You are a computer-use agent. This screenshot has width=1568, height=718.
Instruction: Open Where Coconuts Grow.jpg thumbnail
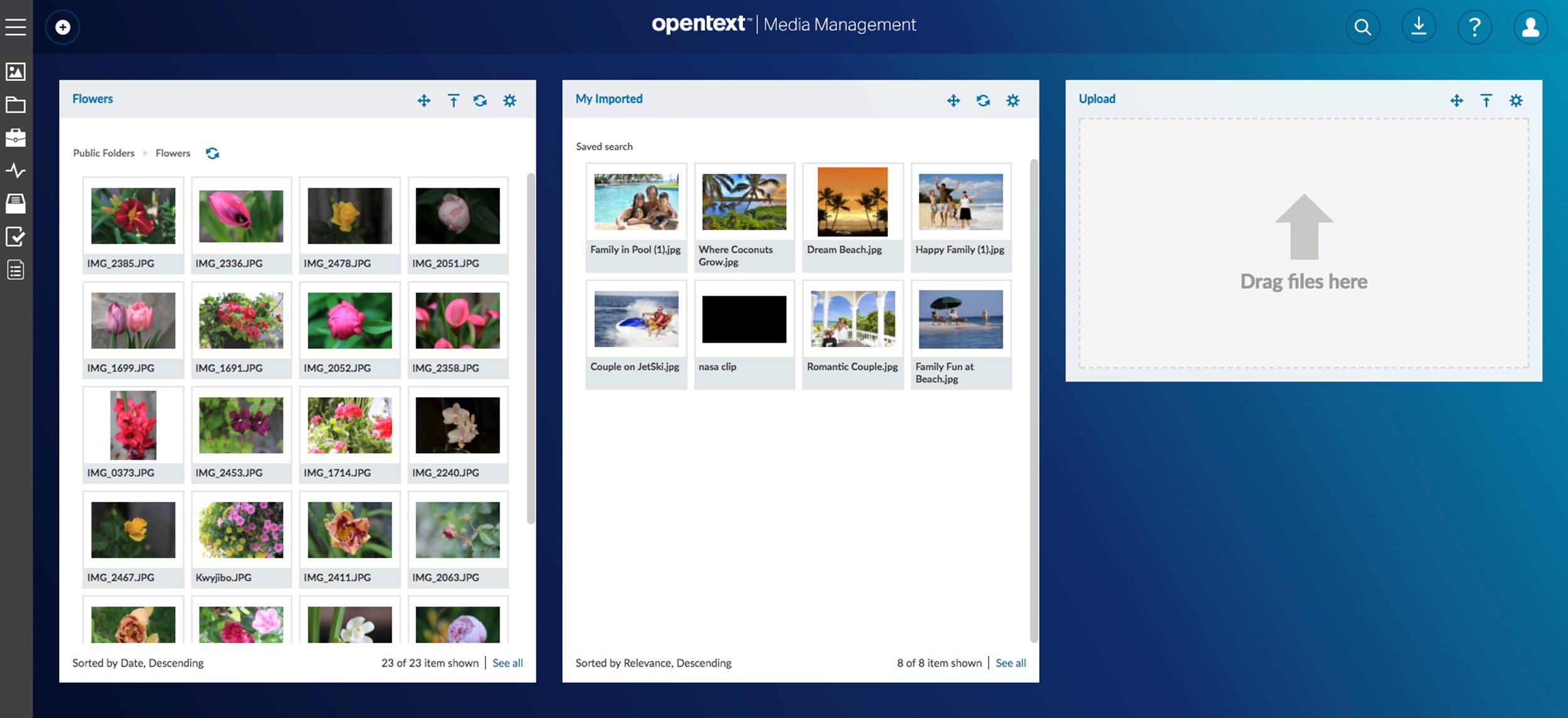[x=744, y=201]
